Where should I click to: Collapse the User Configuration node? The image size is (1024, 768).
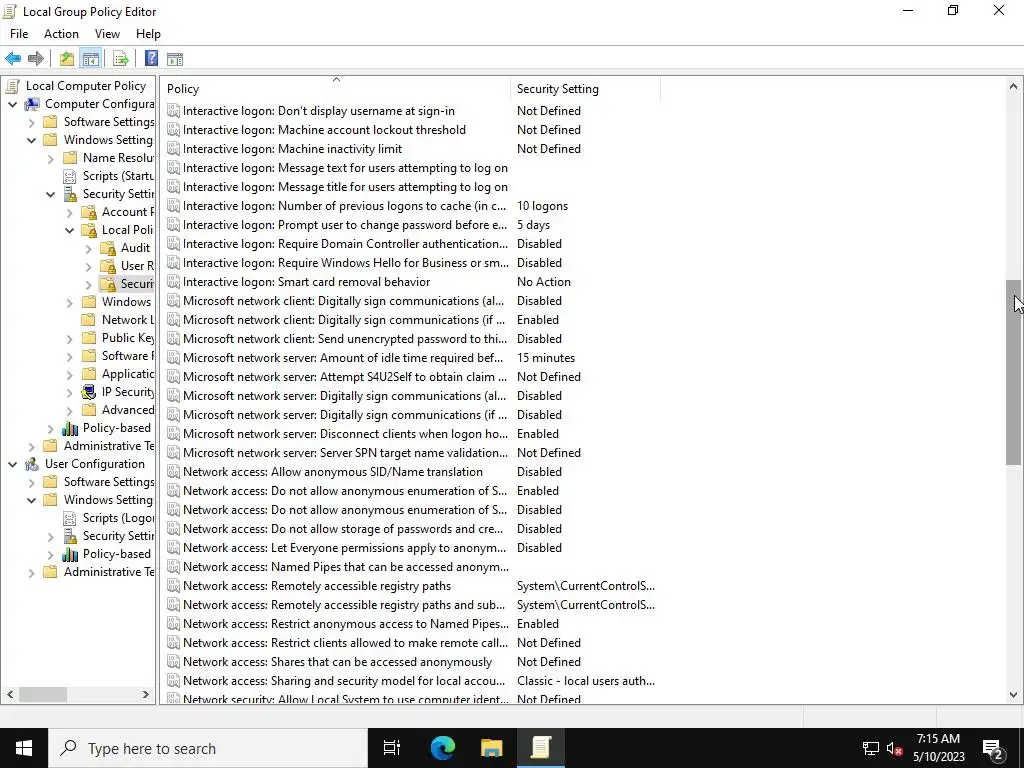pos(12,464)
